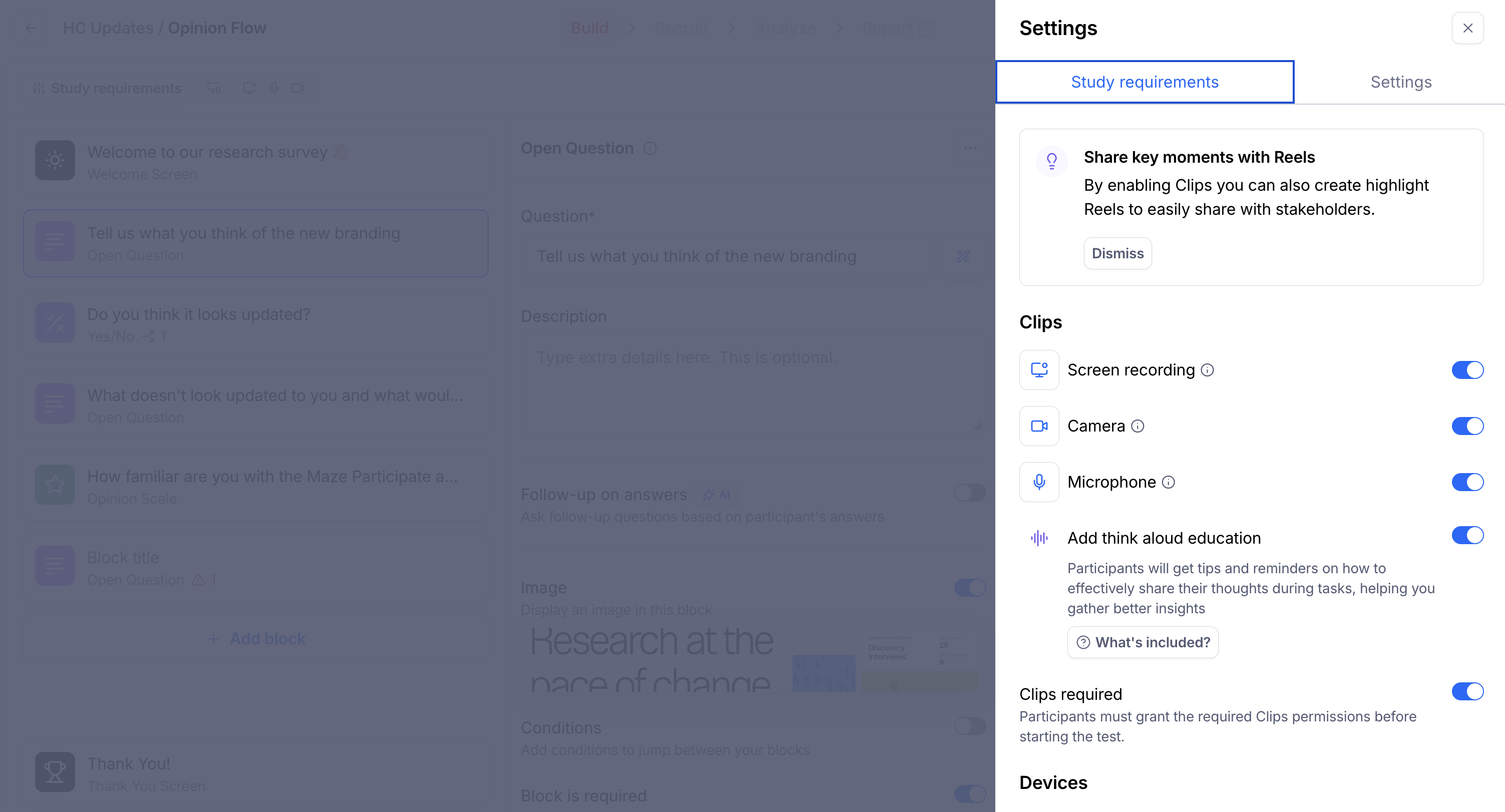Open the Analyze step
The image size is (1505, 812).
point(785,28)
